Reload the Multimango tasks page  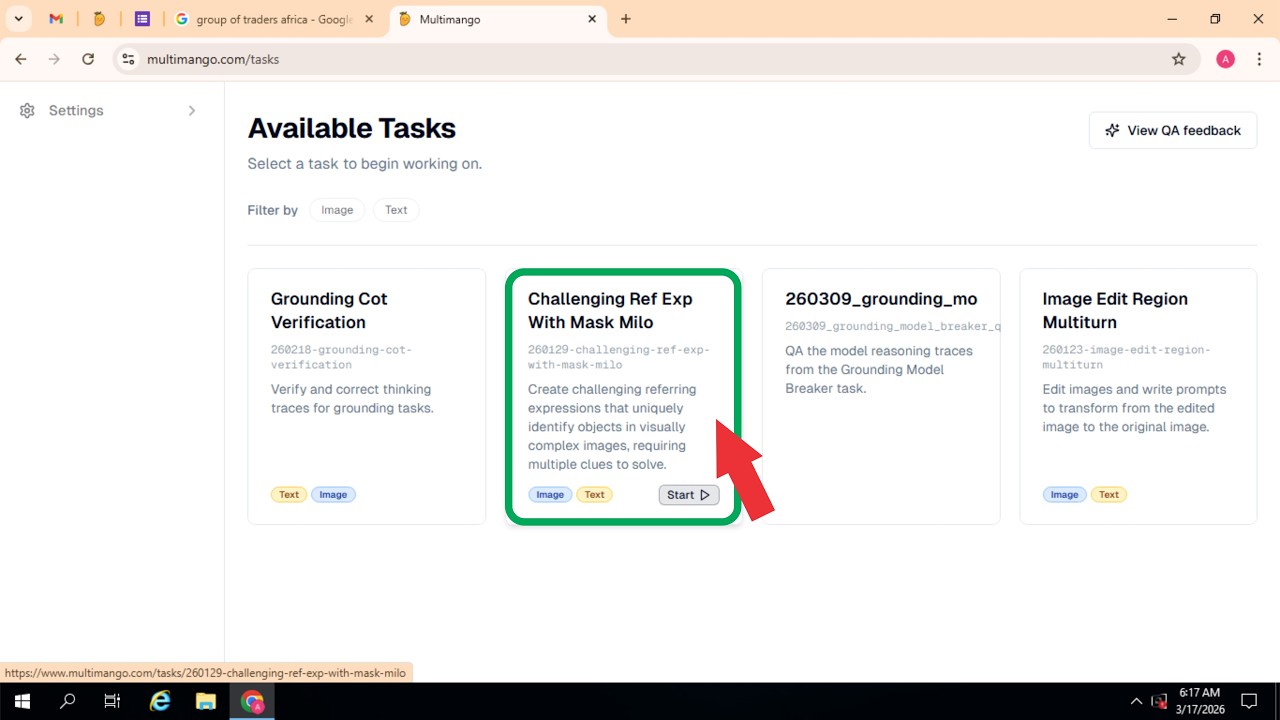88,59
